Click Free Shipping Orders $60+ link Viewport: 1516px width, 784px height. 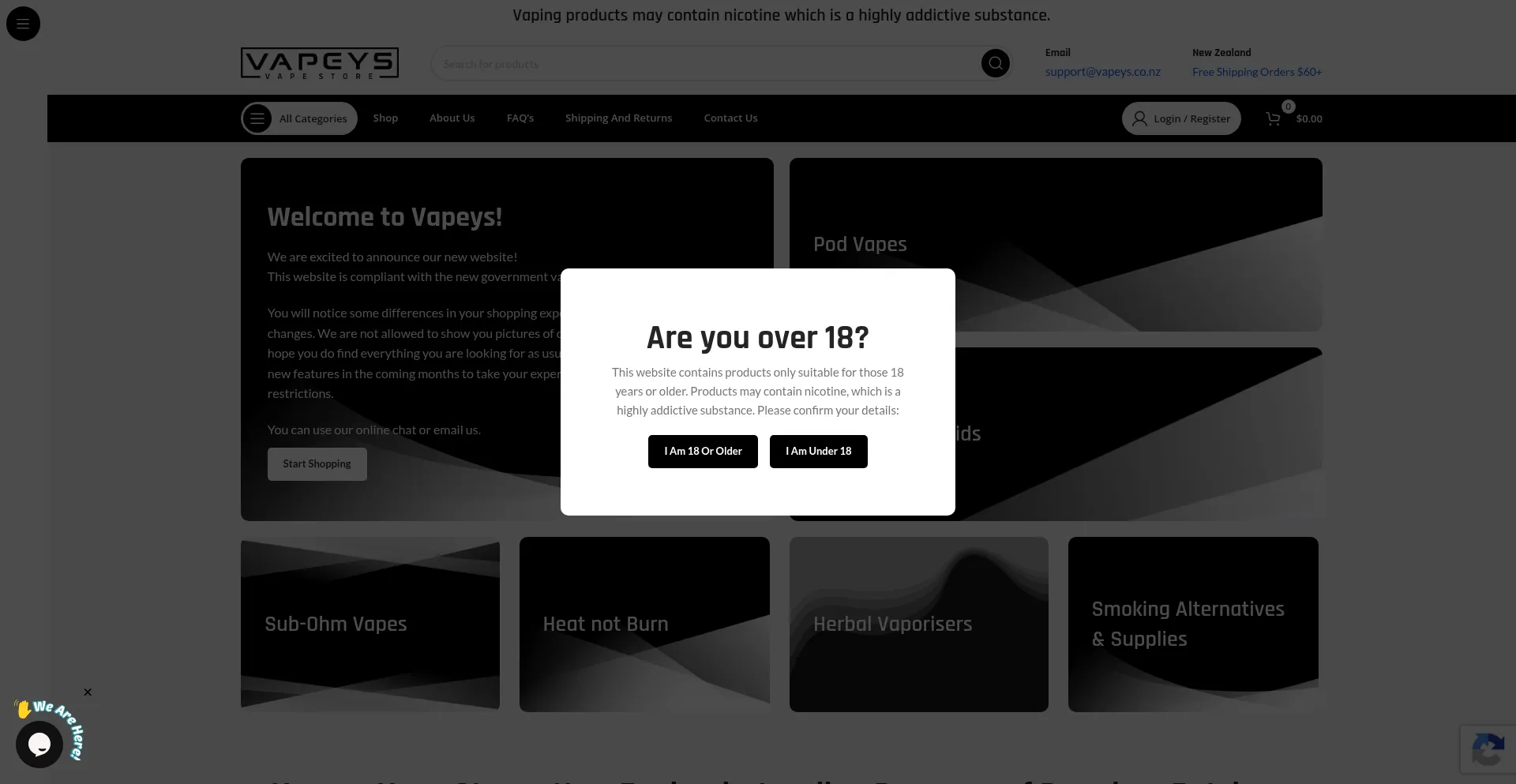click(1257, 72)
